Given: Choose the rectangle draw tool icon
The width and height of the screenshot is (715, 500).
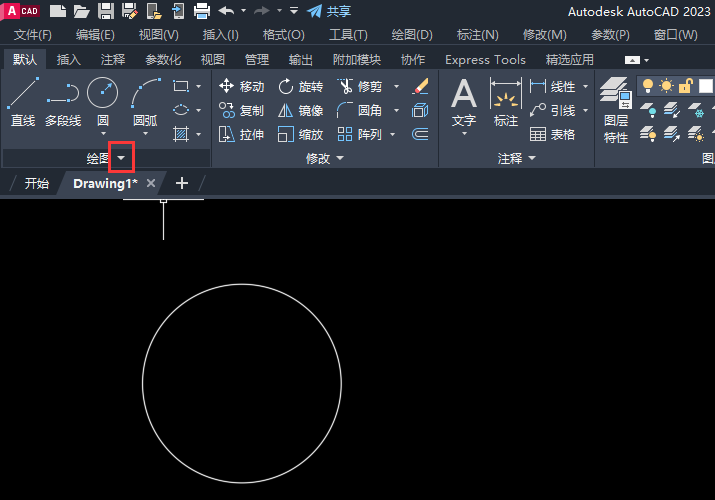Looking at the screenshot, I should click(181, 86).
